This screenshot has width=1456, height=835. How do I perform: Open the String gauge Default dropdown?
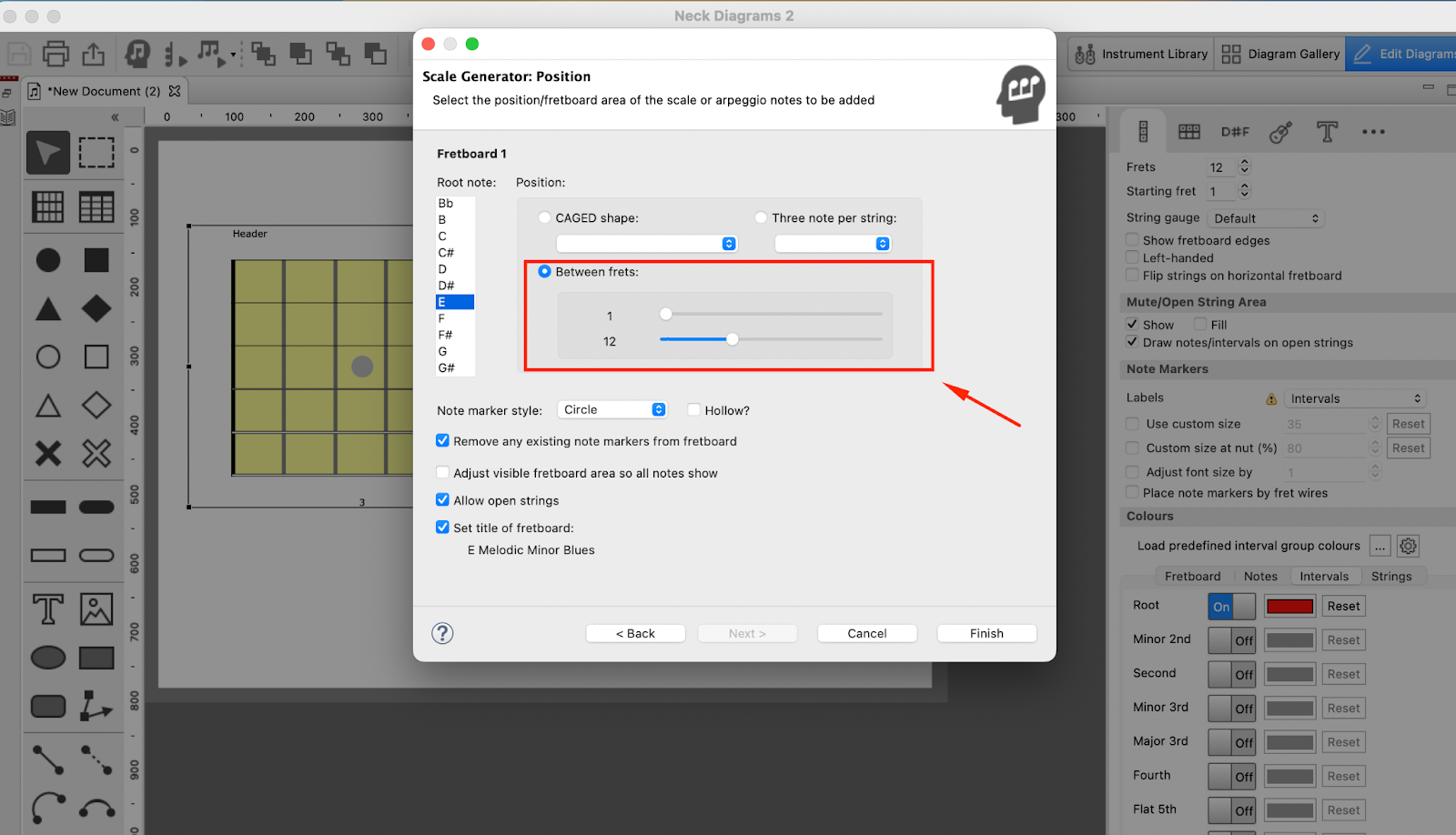point(1266,218)
